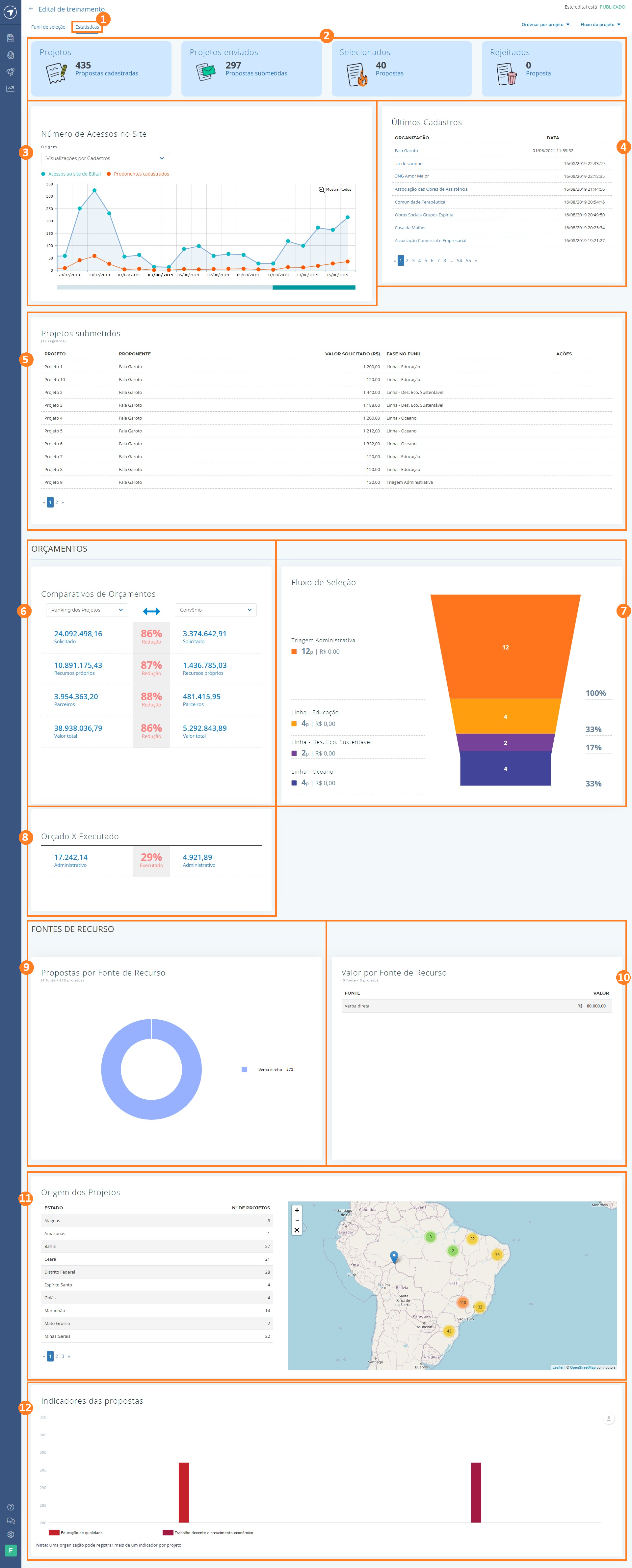Download the Indicadores das propostas chart
Screen dimensions: 632x1568
[608, 1419]
